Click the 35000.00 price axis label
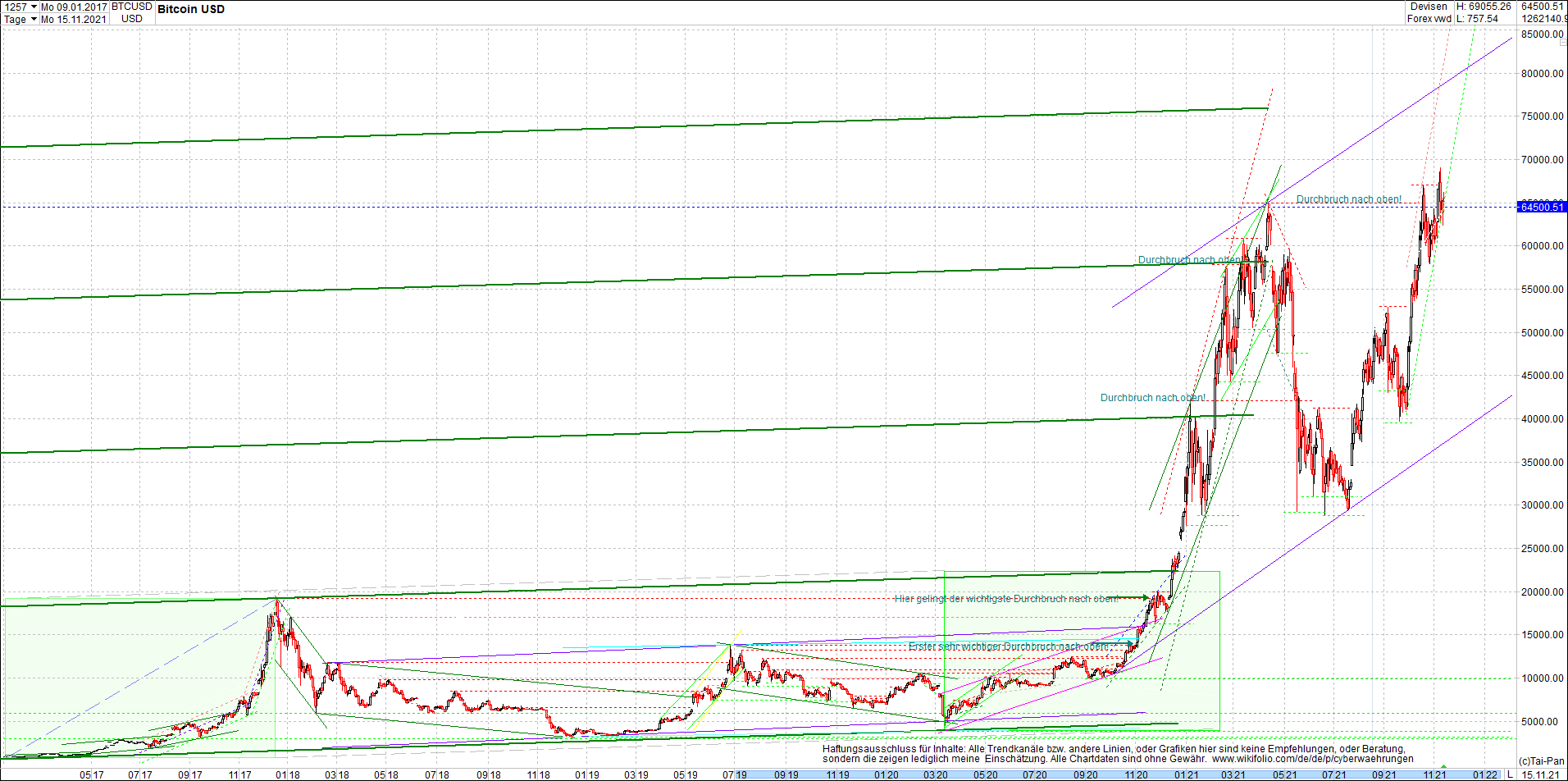This screenshot has width=1568, height=781. (1542, 462)
